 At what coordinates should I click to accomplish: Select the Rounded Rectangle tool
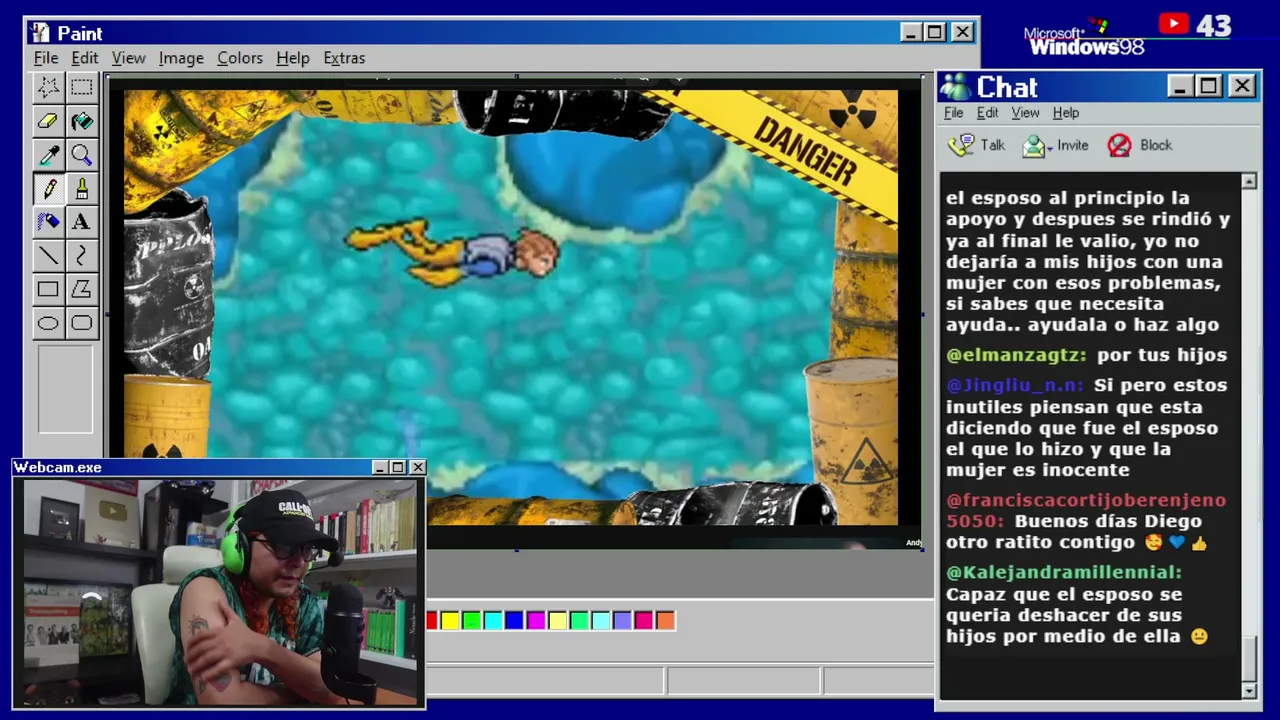(x=82, y=323)
